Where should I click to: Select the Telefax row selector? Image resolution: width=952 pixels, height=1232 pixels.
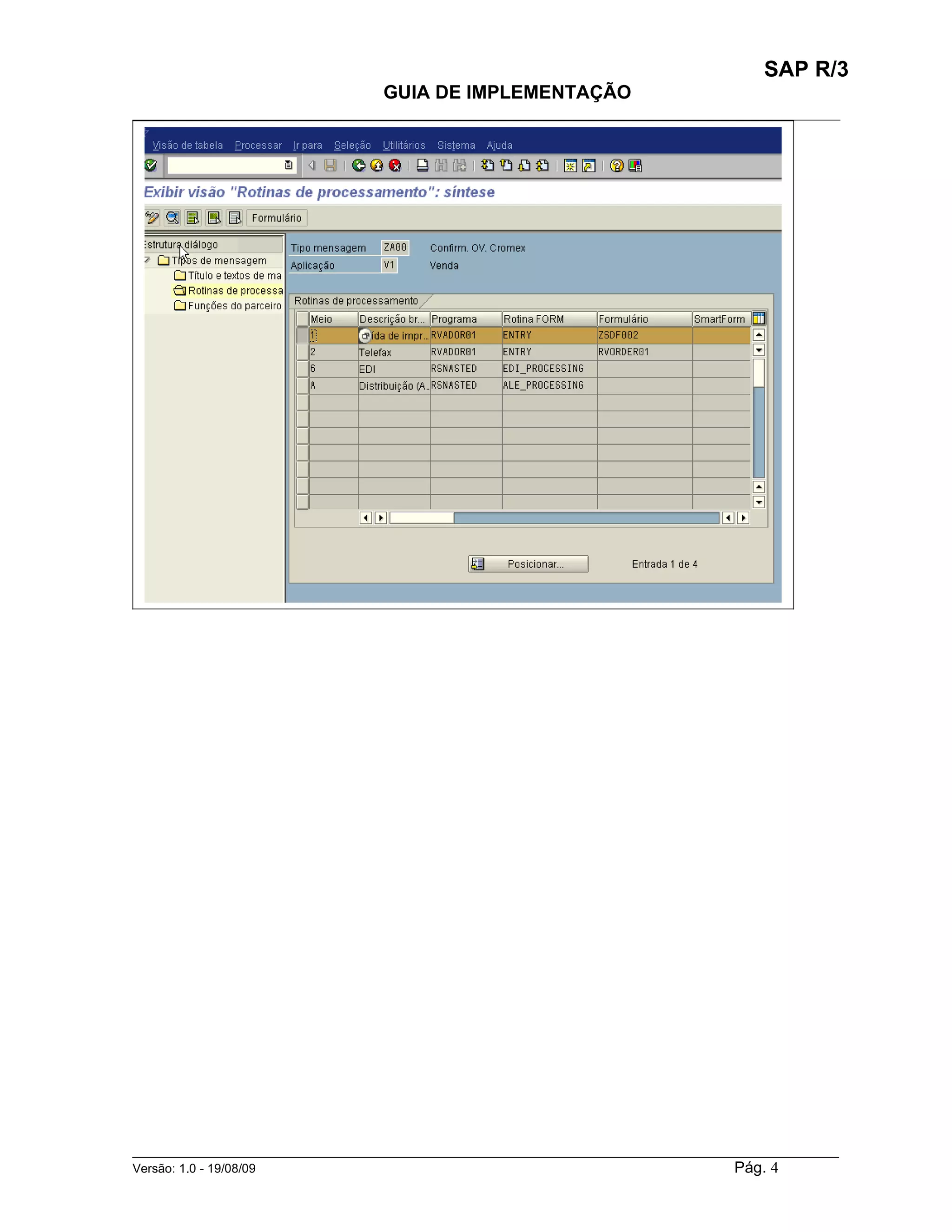click(x=303, y=352)
